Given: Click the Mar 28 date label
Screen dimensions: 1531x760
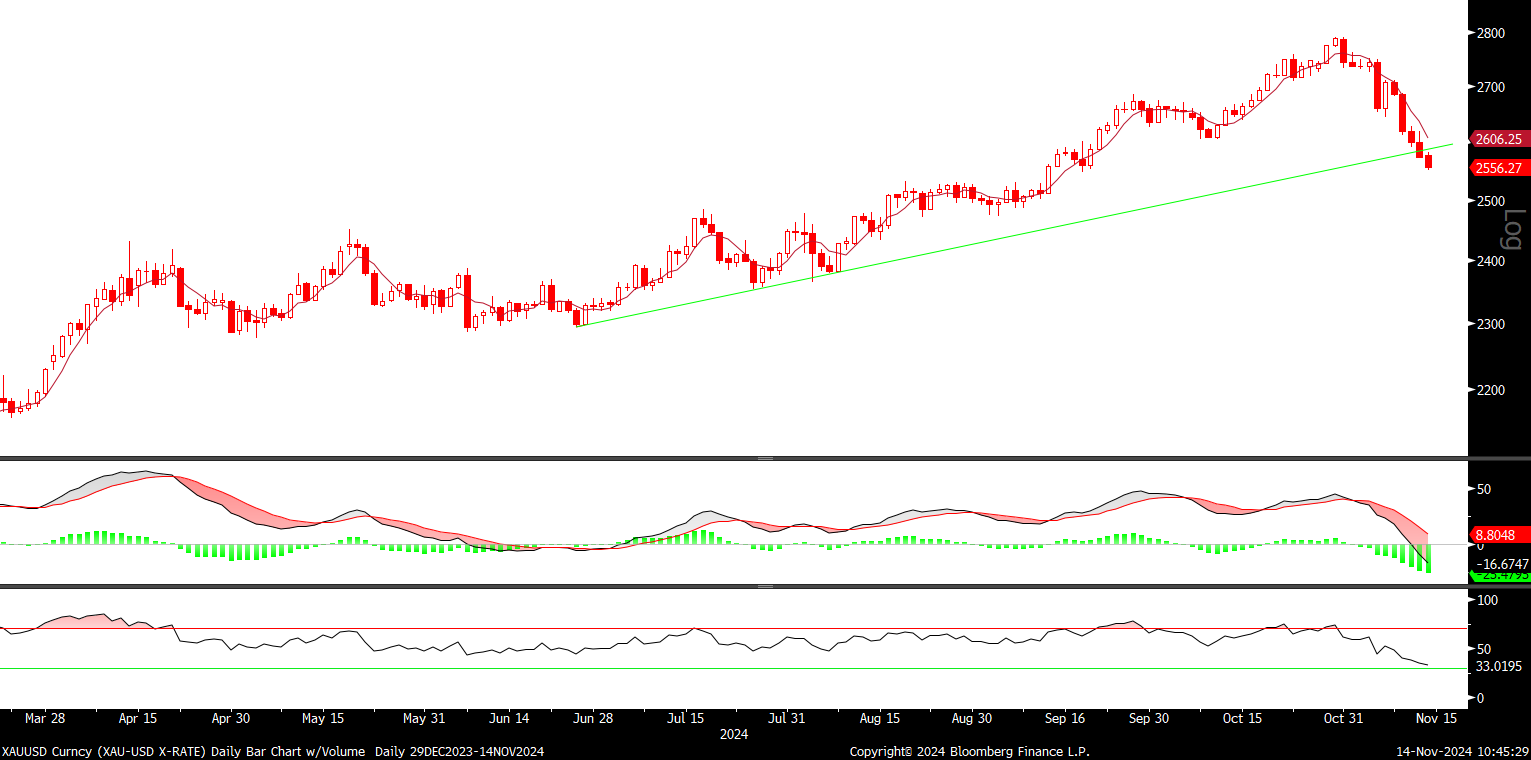Looking at the screenshot, I should coord(45,719).
